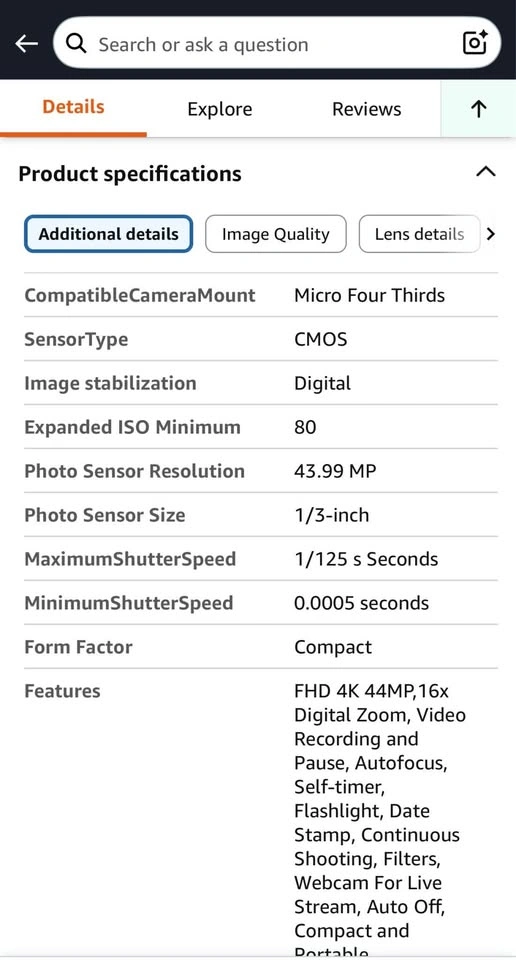Viewport: 516px width, 960px height.
Task: Open the camera lens search icon
Action: [474, 42]
